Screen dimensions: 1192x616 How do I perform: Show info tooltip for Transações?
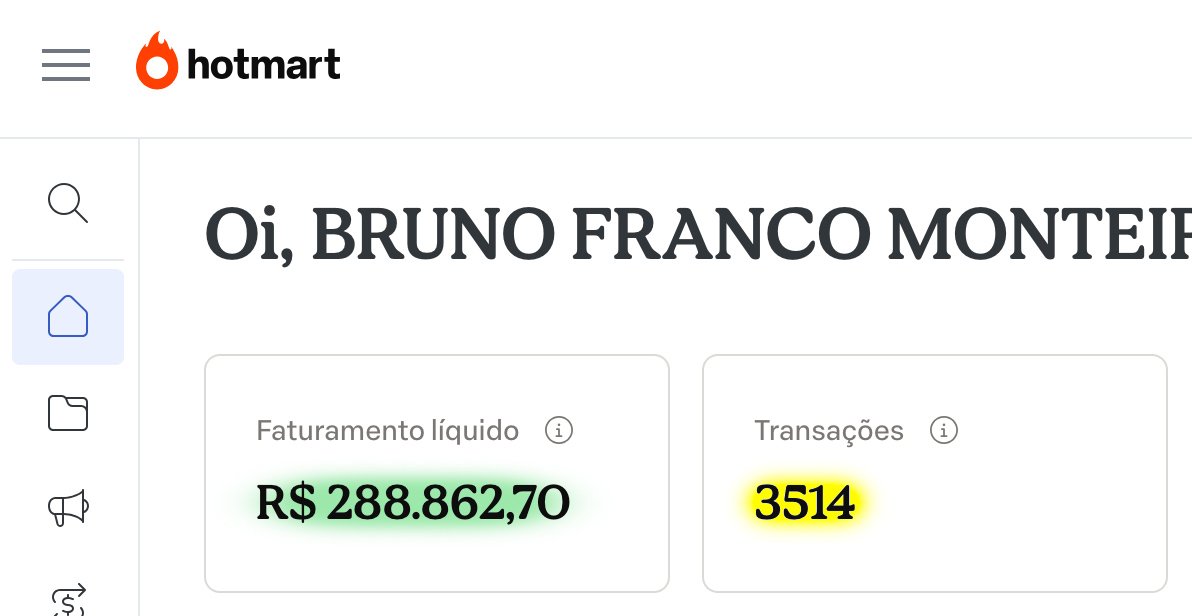tap(943, 431)
